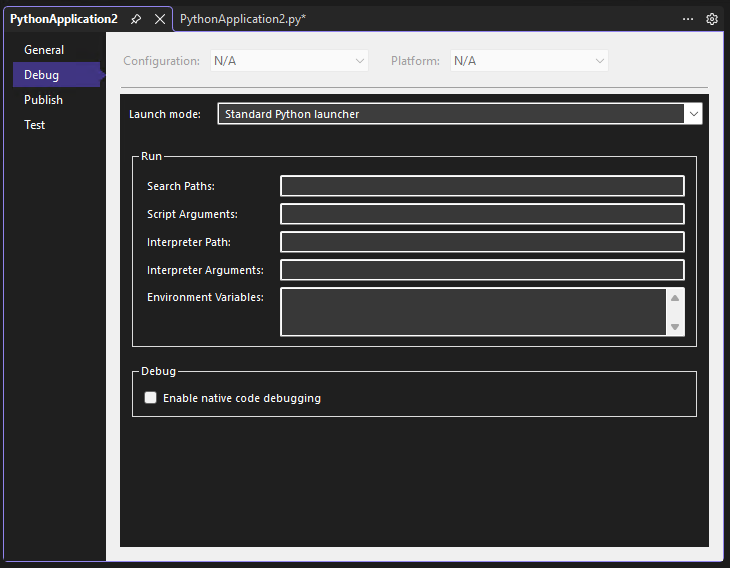This screenshot has width=730, height=568.
Task: Focus the Interpreter Arguments field
Action: point(482,270)
